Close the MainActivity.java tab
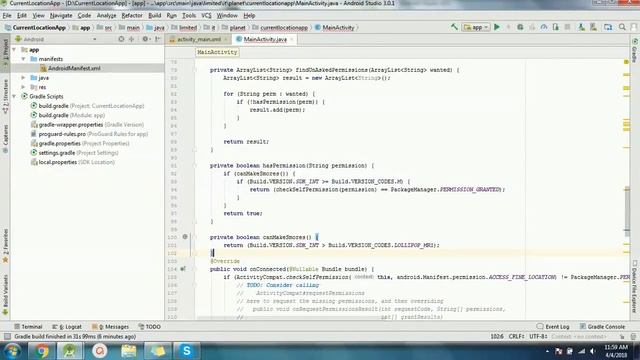 (x=291, y=40)
